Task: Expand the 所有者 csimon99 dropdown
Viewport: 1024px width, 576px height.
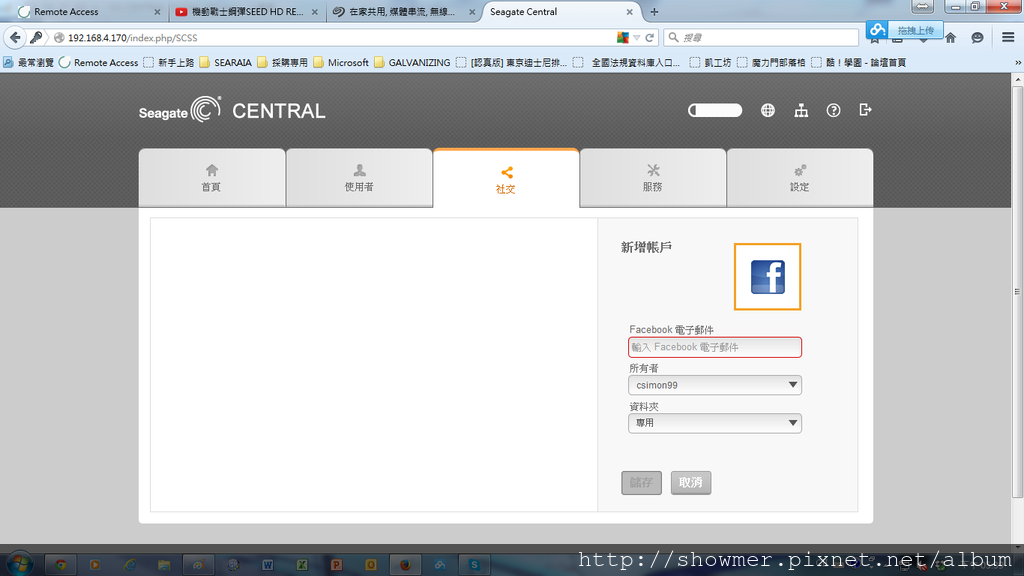Action: [x=715, y=385]
